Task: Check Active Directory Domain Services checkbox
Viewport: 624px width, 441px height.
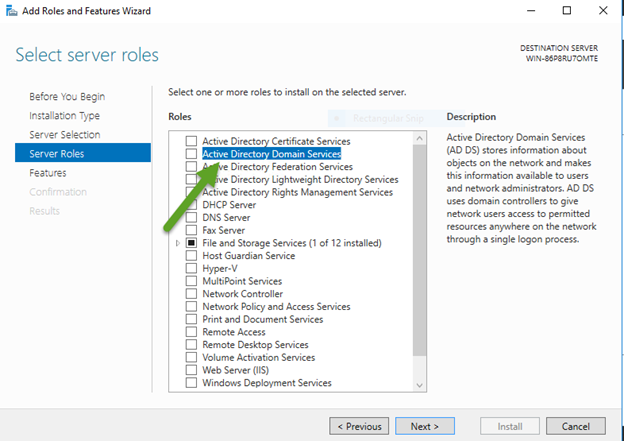Action: pyautogui.click(x=191, y=154)
